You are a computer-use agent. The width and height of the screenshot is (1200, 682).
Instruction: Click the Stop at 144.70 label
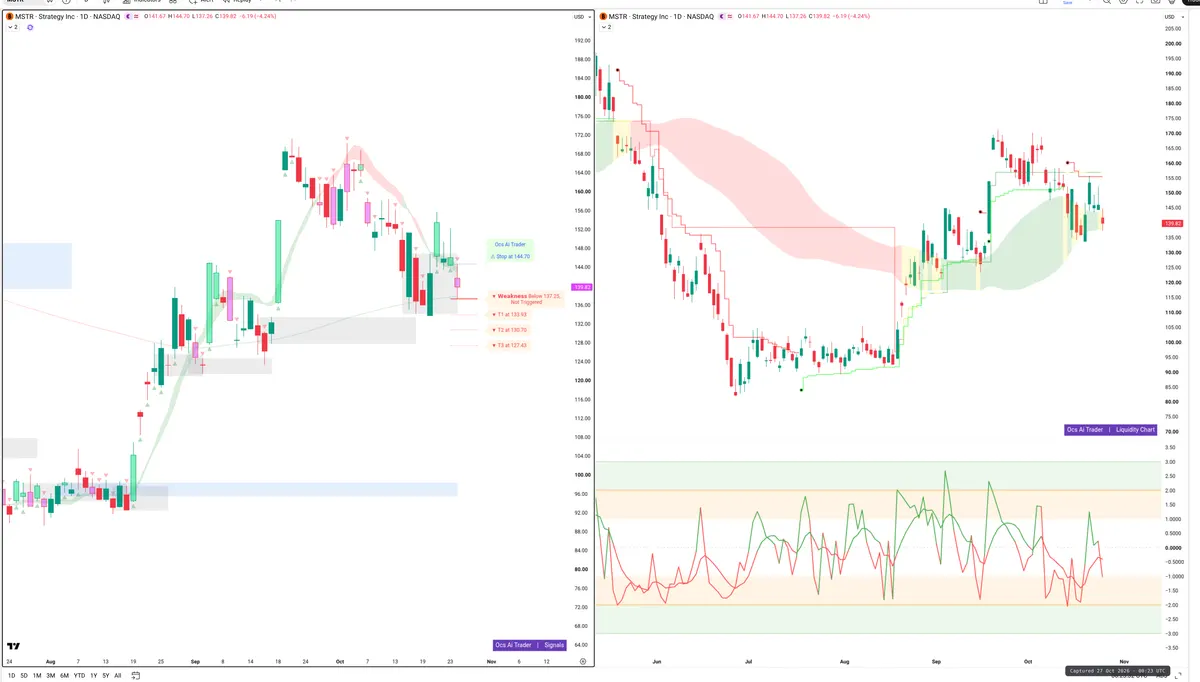(x=510, y=256)
